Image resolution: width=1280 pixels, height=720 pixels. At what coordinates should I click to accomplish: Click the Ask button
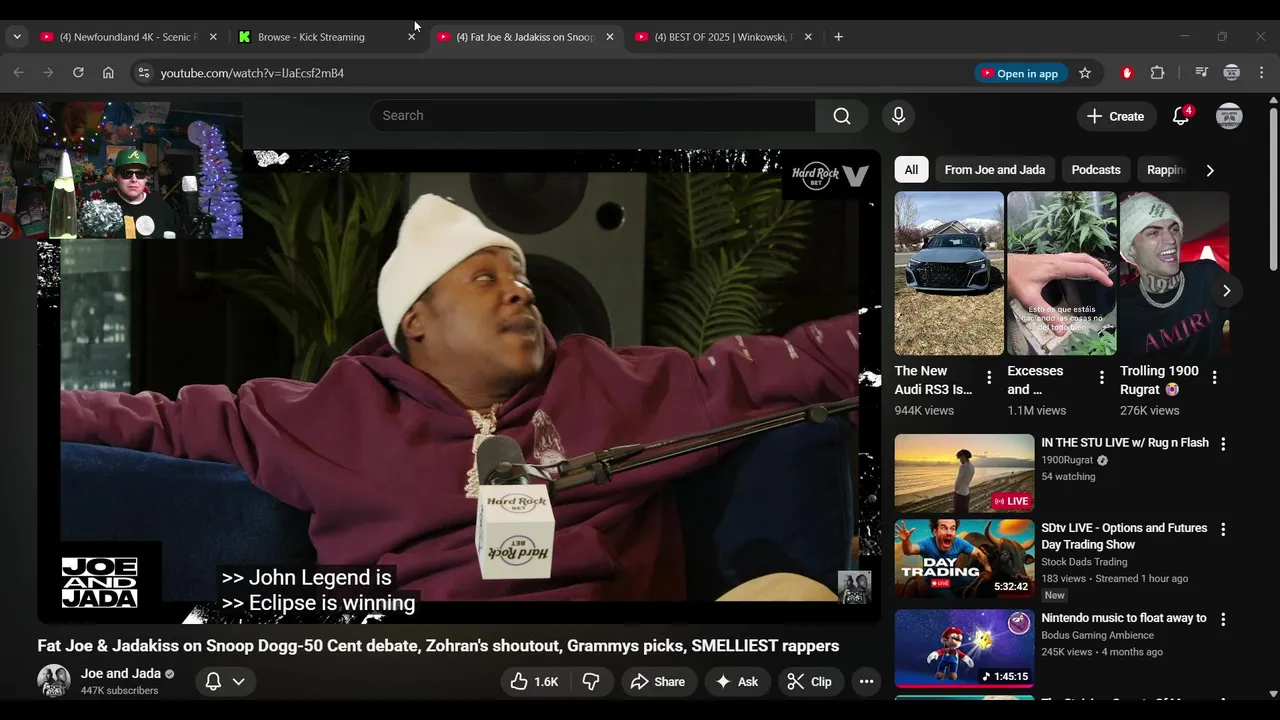pos(737,682)
